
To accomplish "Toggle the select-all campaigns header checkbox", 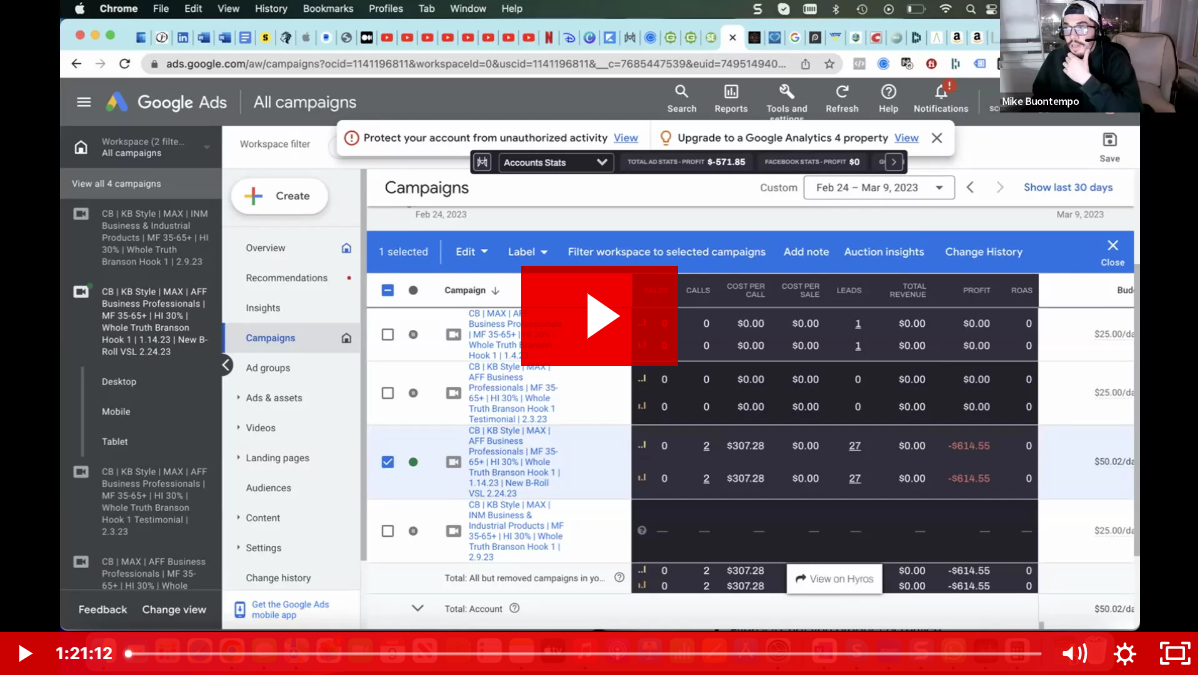I will [x=388, y=291].
